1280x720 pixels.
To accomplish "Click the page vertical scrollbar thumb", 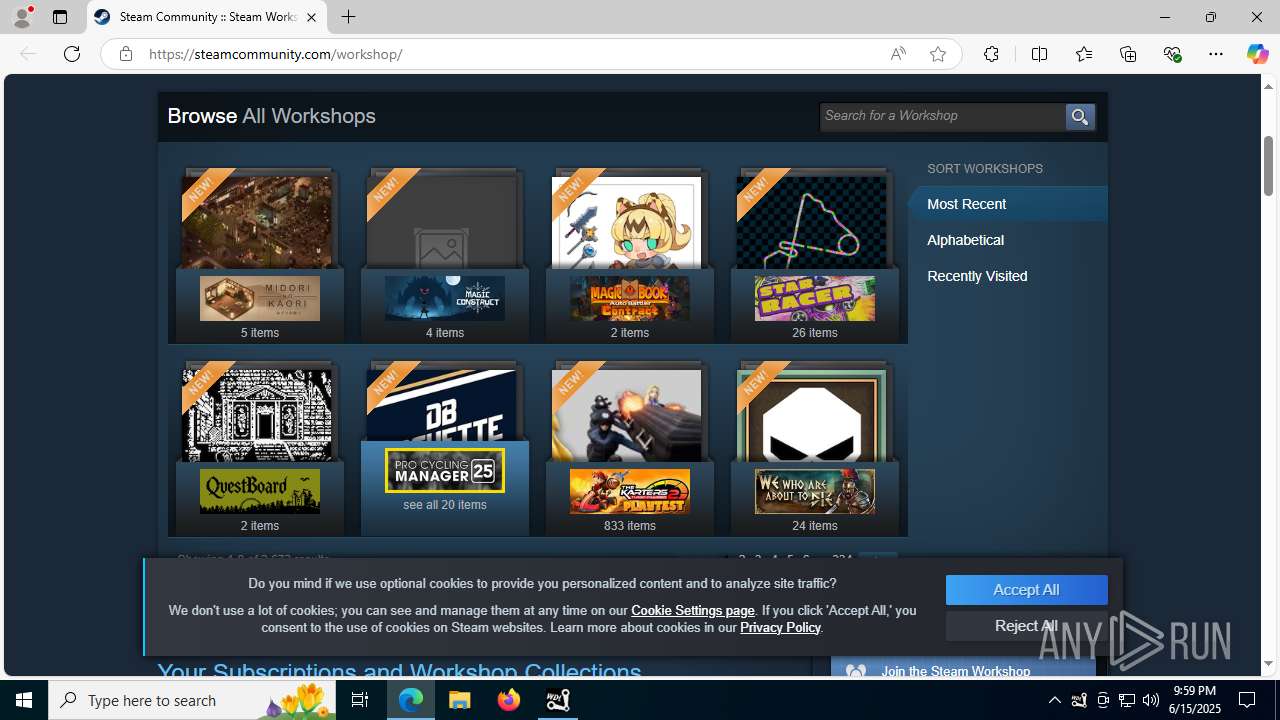I will 1269,165.
